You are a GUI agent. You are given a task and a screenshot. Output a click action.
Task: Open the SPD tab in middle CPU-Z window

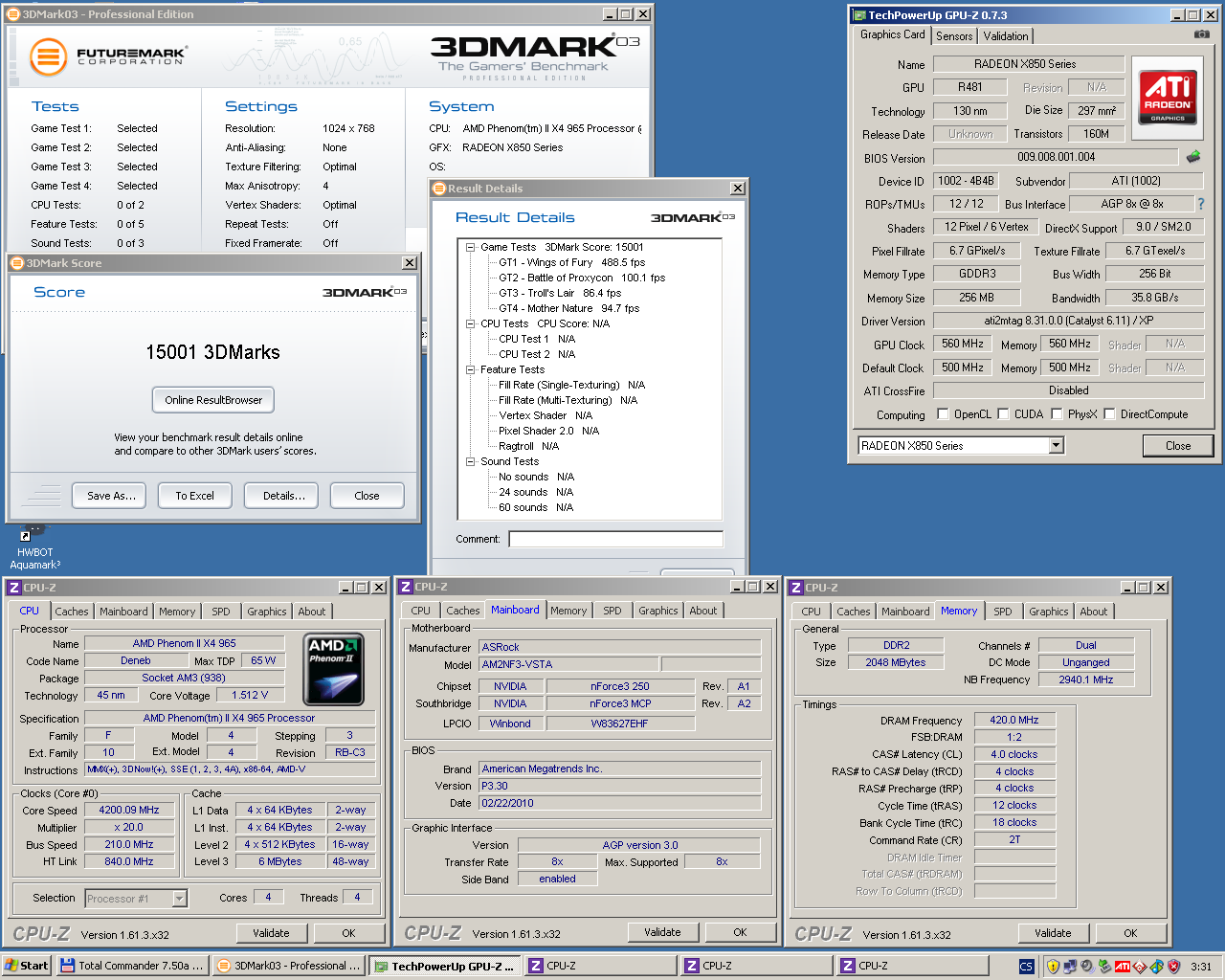click(x=612, y=611)
